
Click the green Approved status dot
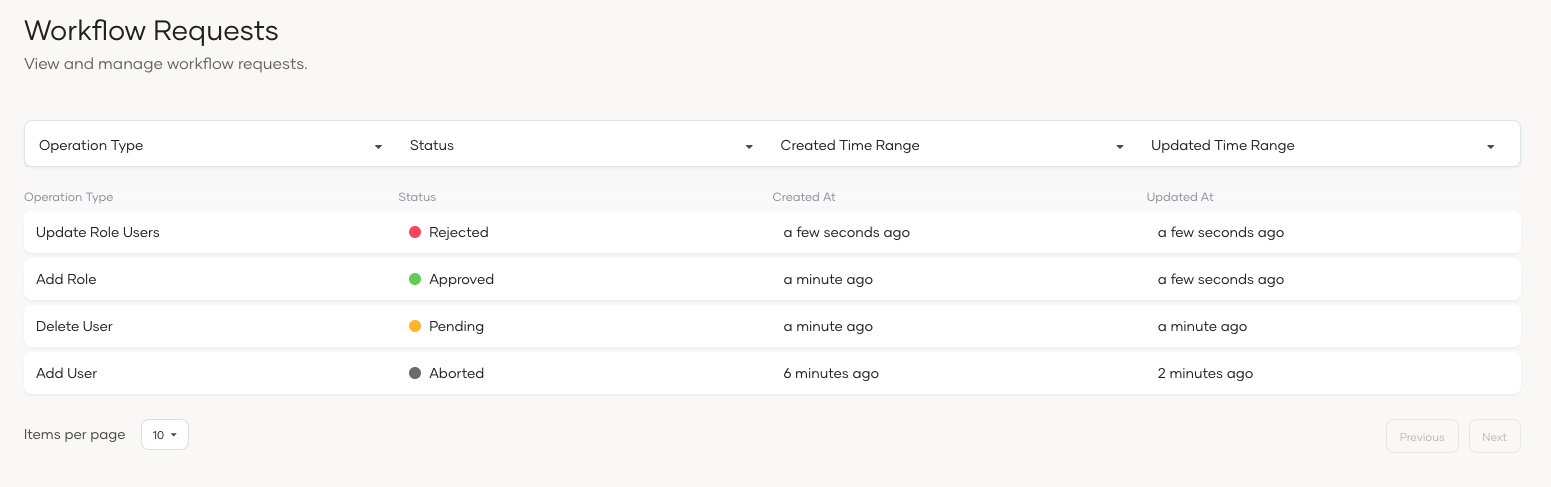[x=415, y=279]
